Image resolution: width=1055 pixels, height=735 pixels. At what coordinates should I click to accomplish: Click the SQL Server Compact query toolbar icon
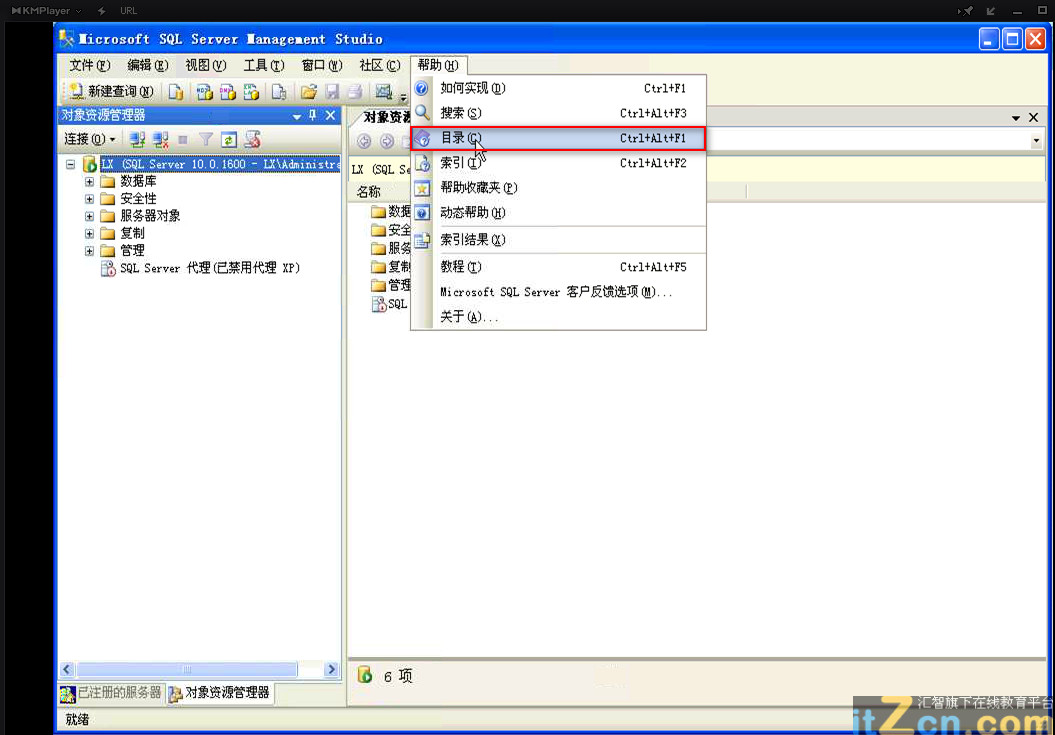[x=279, y=92]
